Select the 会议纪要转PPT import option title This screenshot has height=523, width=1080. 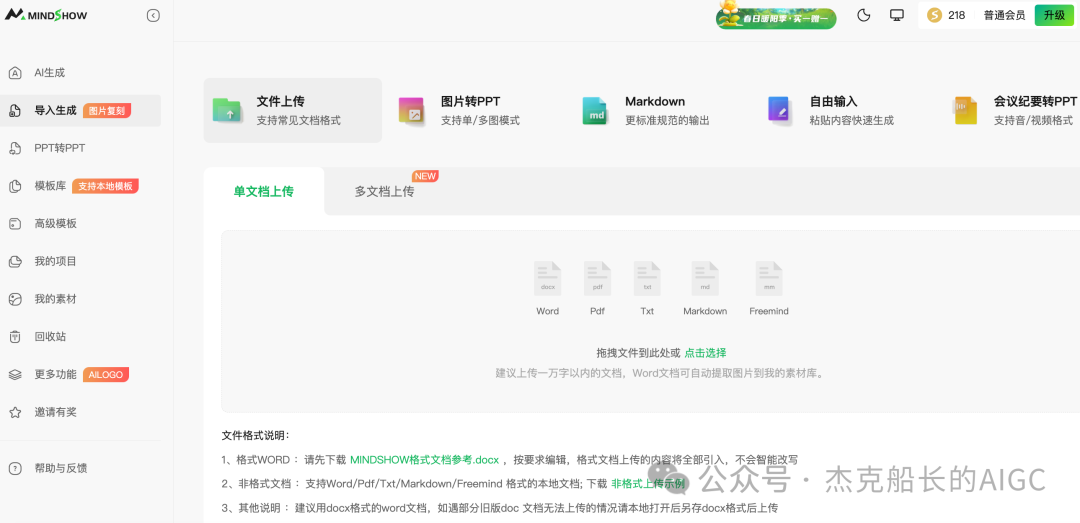coord(1035,102)
